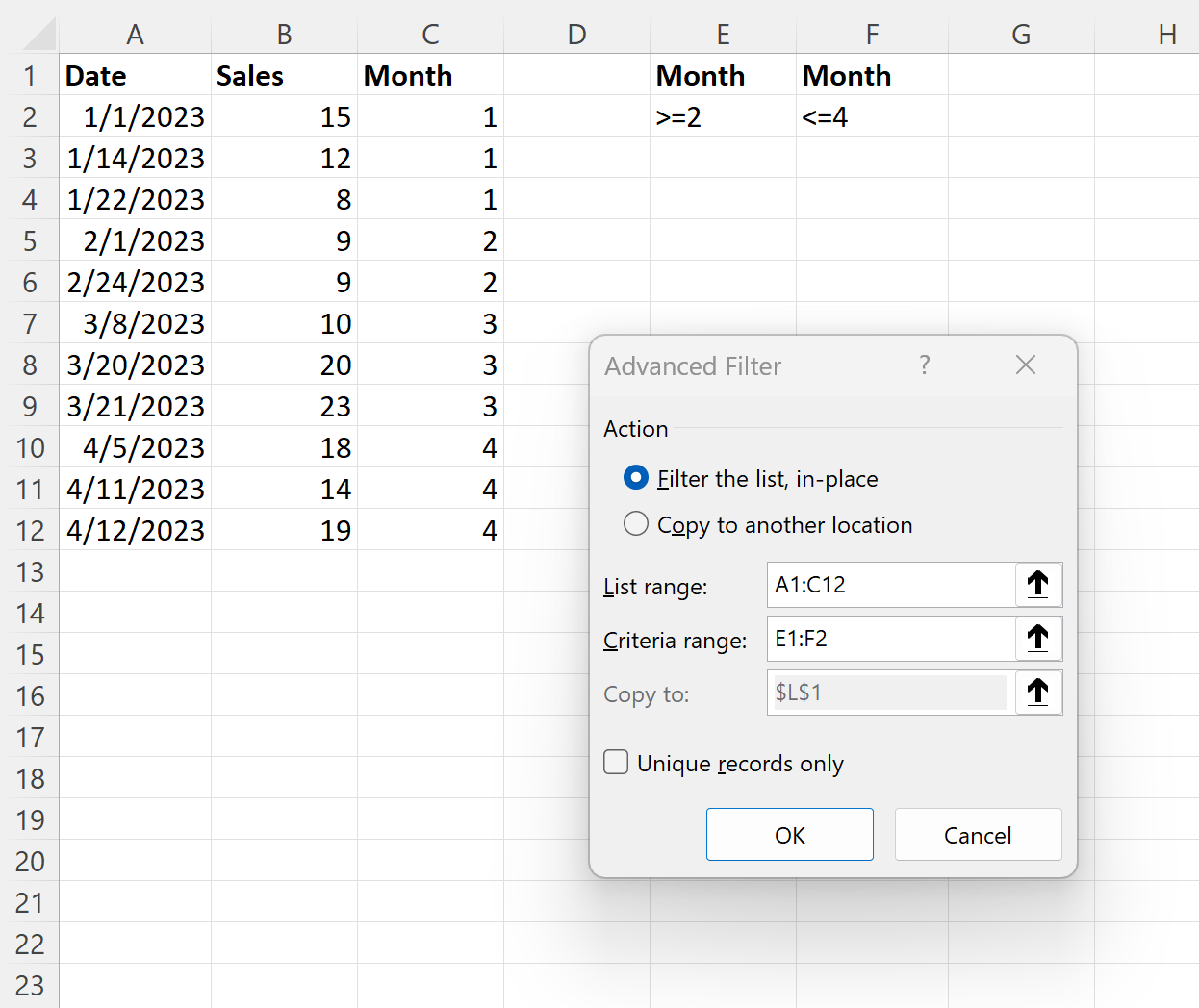Select the Date header cell A1

pyautogui.click(x=135, y=75)
